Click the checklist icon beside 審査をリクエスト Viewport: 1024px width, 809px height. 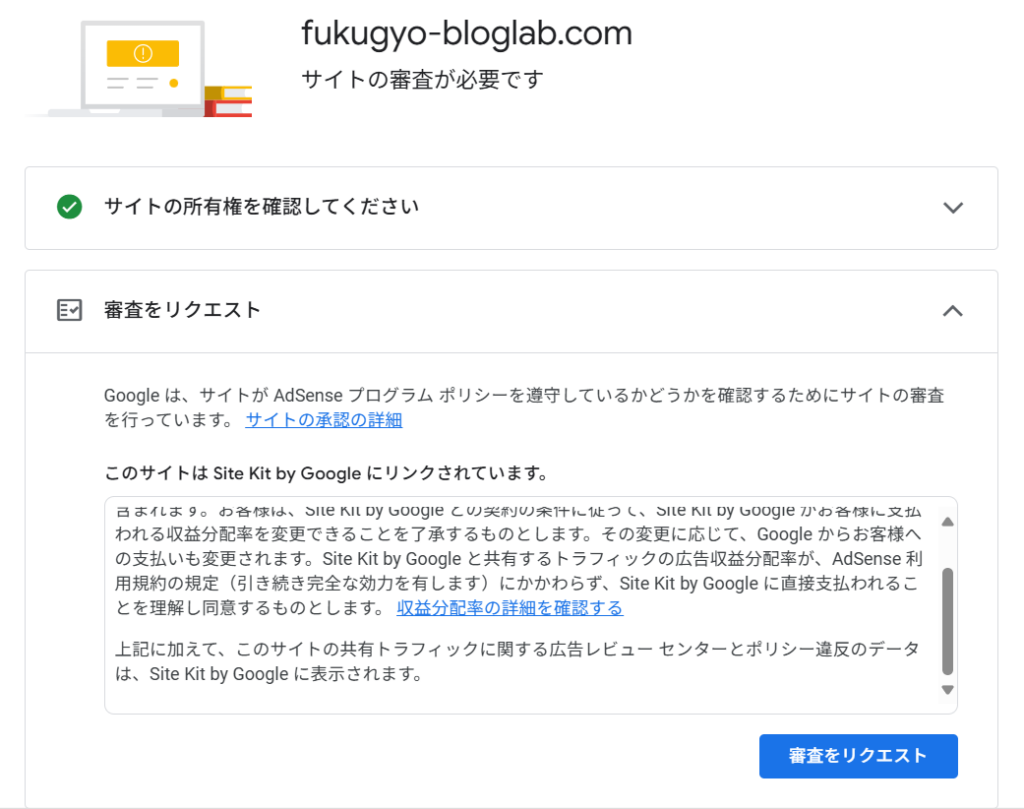tap(69, 310)
